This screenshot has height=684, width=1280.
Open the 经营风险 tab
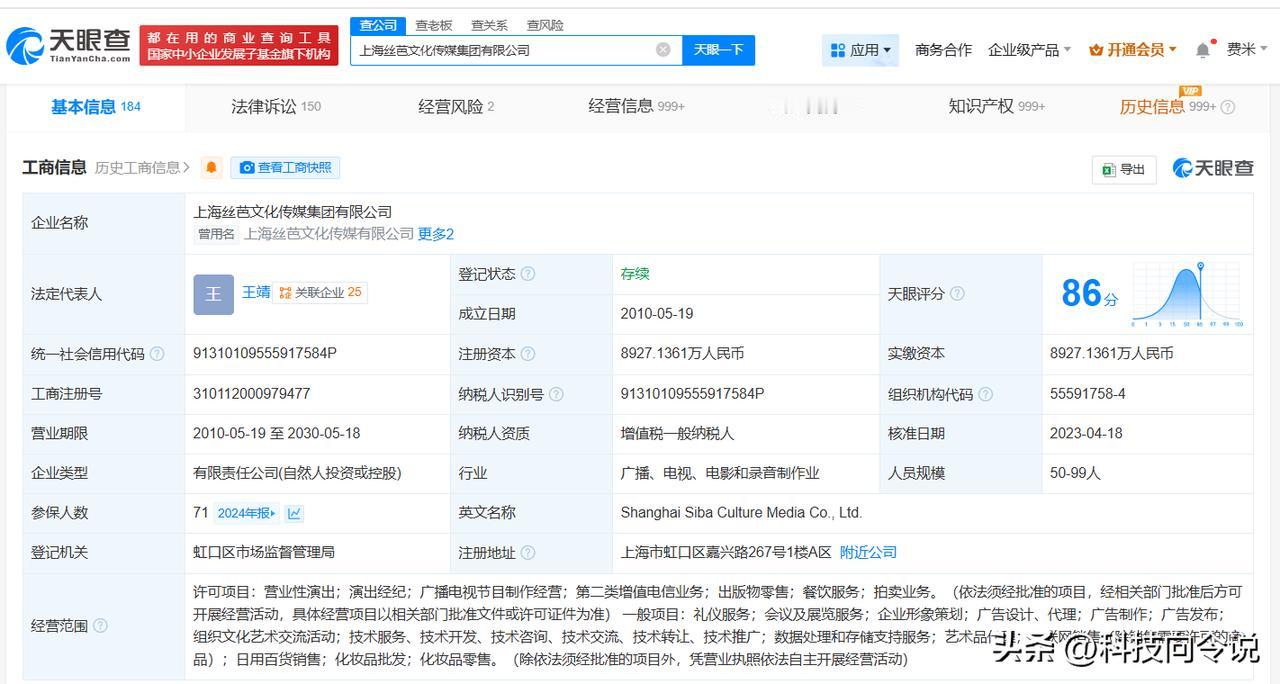456,107
